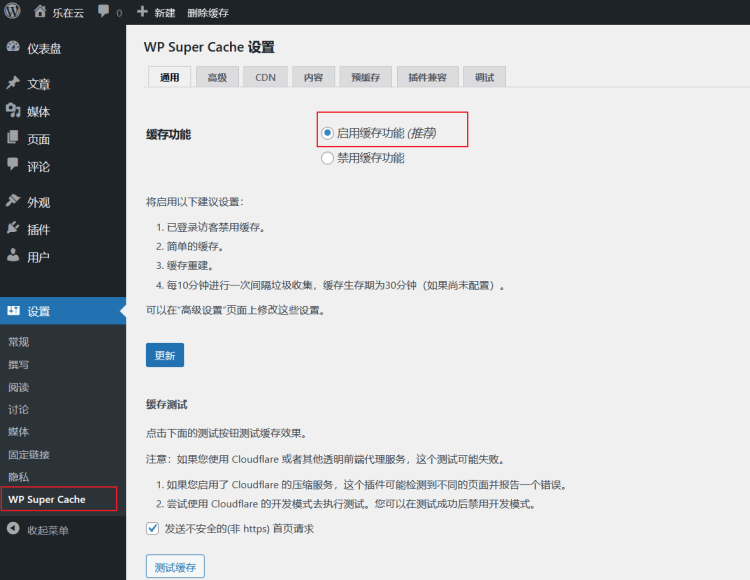Open 讨论 settings submenu
This screenshot has width=750, height=580.
click(x=18, y=409)
